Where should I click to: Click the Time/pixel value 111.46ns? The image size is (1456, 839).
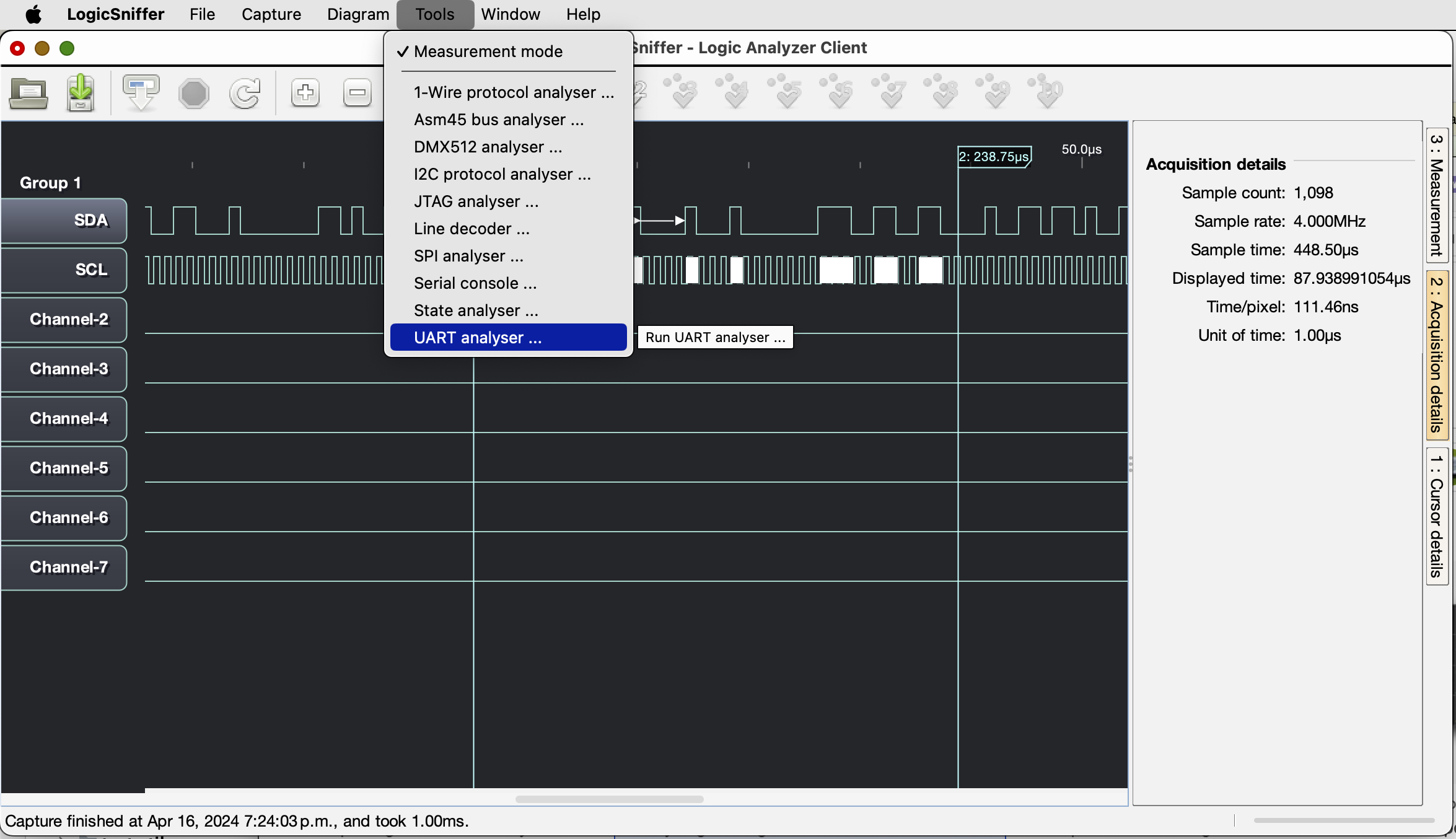pos(1326,307)
